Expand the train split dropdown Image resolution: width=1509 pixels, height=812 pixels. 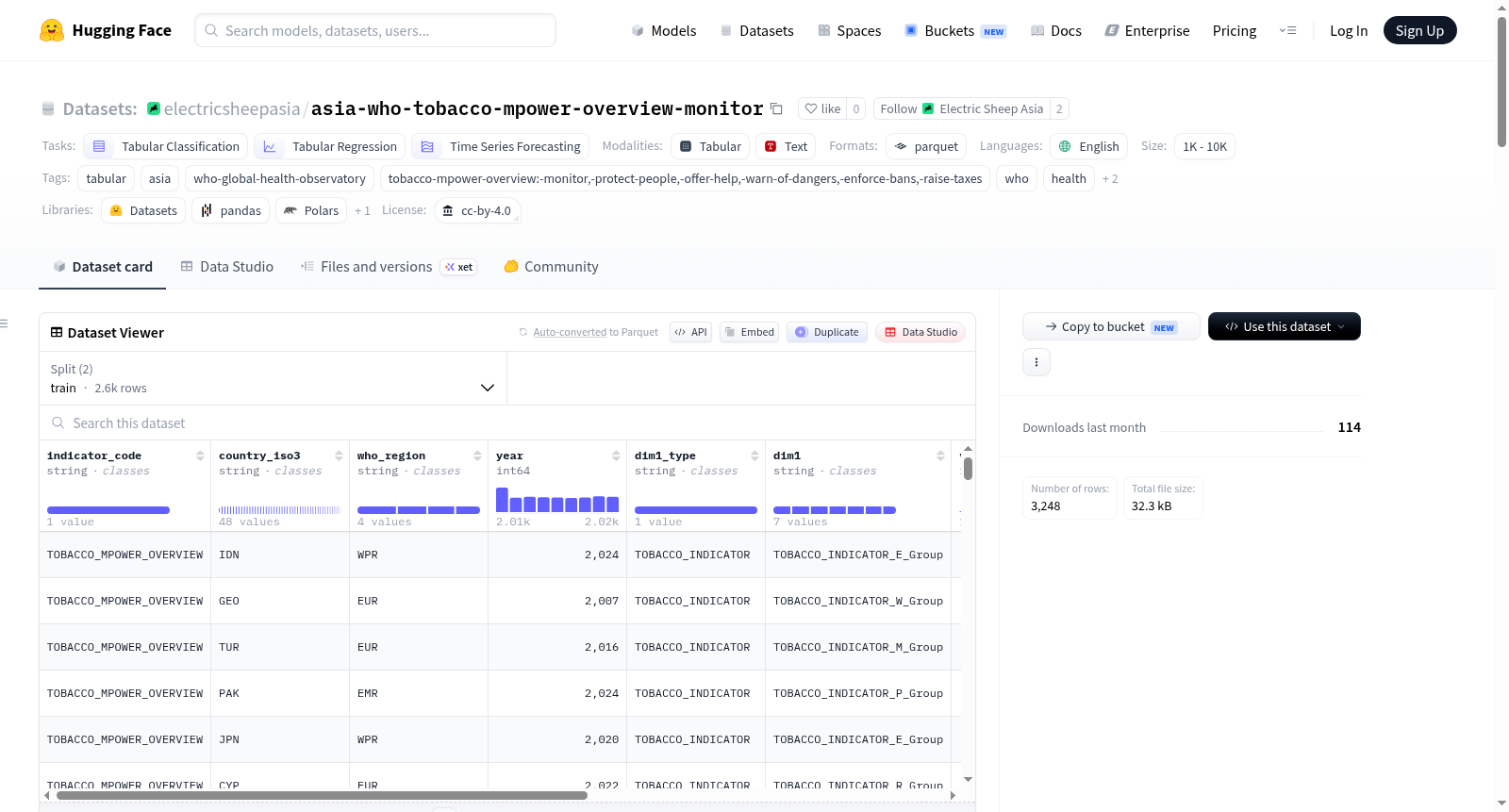[x=273, y=378]
